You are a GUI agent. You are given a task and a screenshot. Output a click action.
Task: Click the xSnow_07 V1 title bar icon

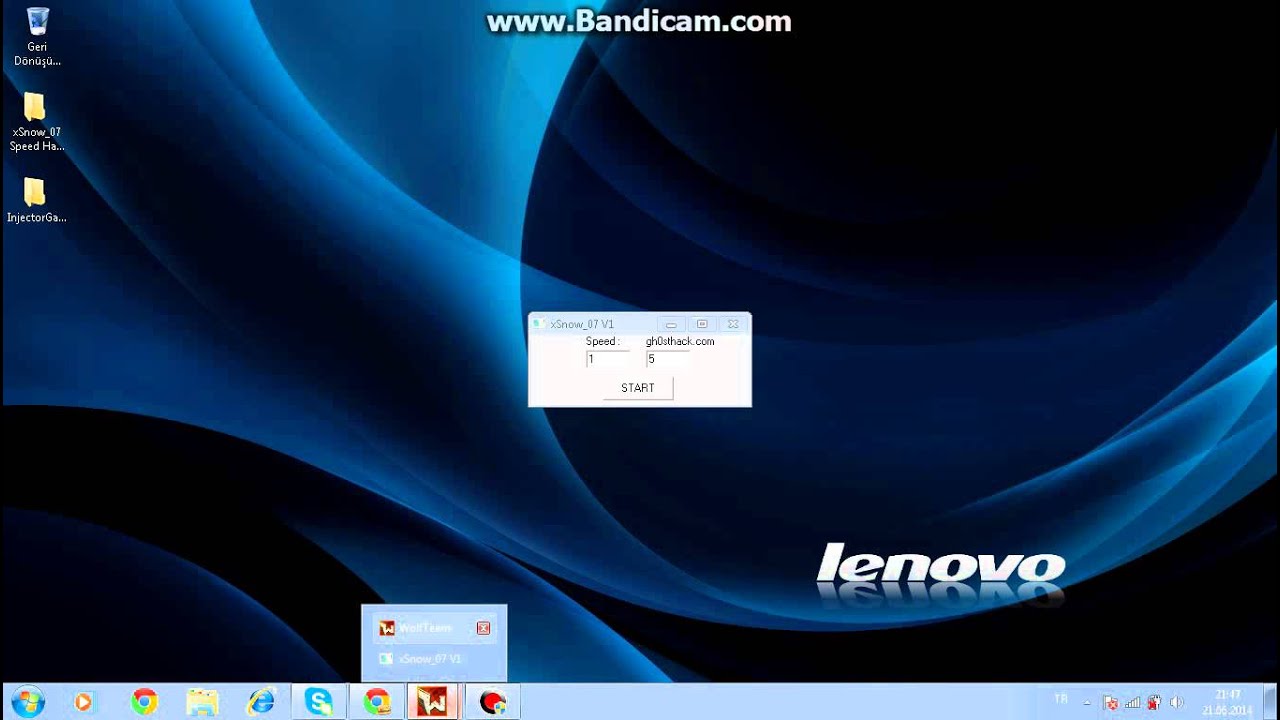539,324
